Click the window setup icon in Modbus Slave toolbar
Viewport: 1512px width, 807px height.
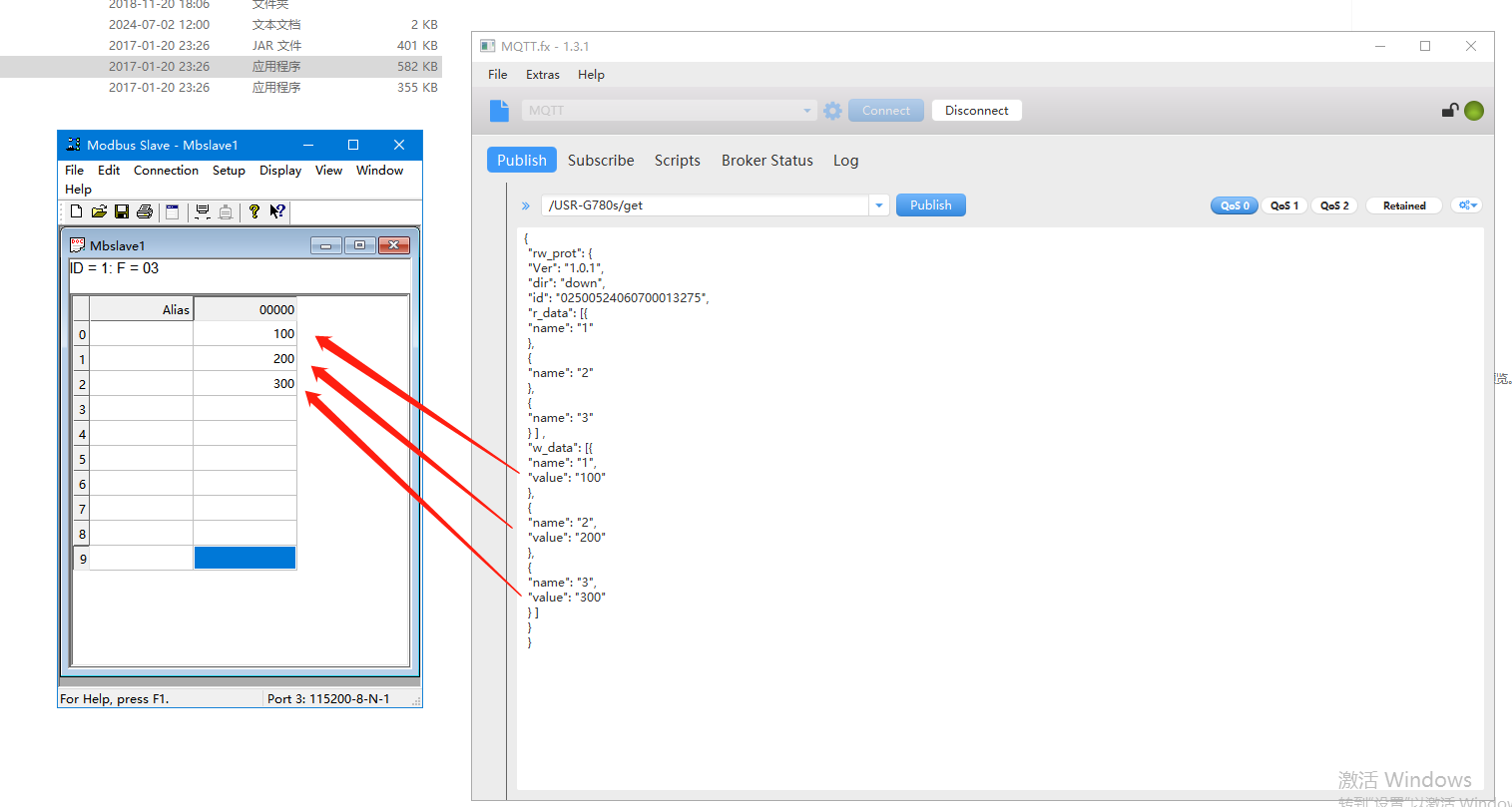pos(172,211)
